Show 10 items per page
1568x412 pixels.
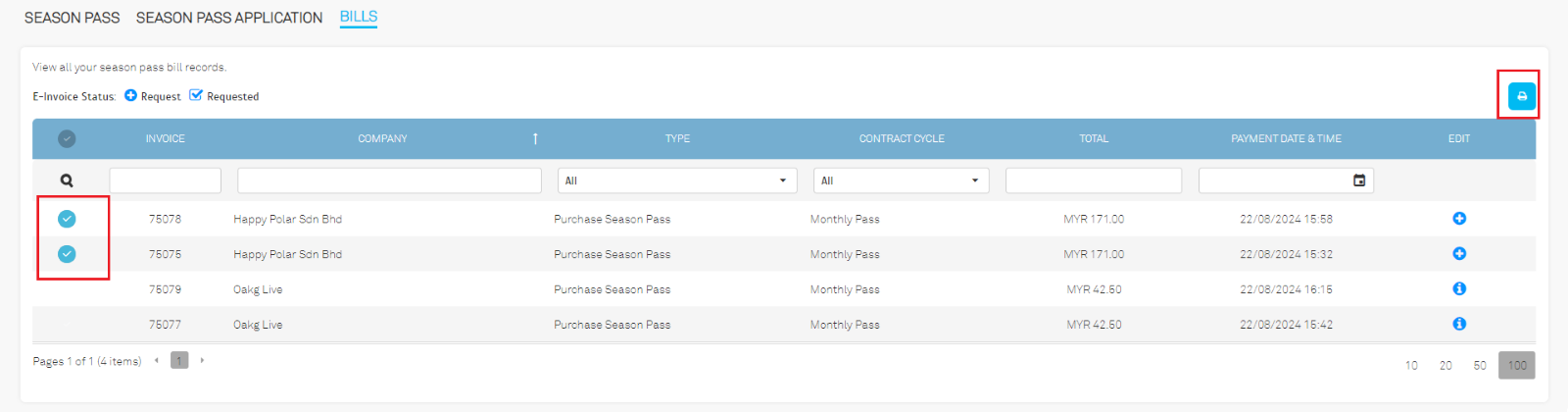point(1411,366)
